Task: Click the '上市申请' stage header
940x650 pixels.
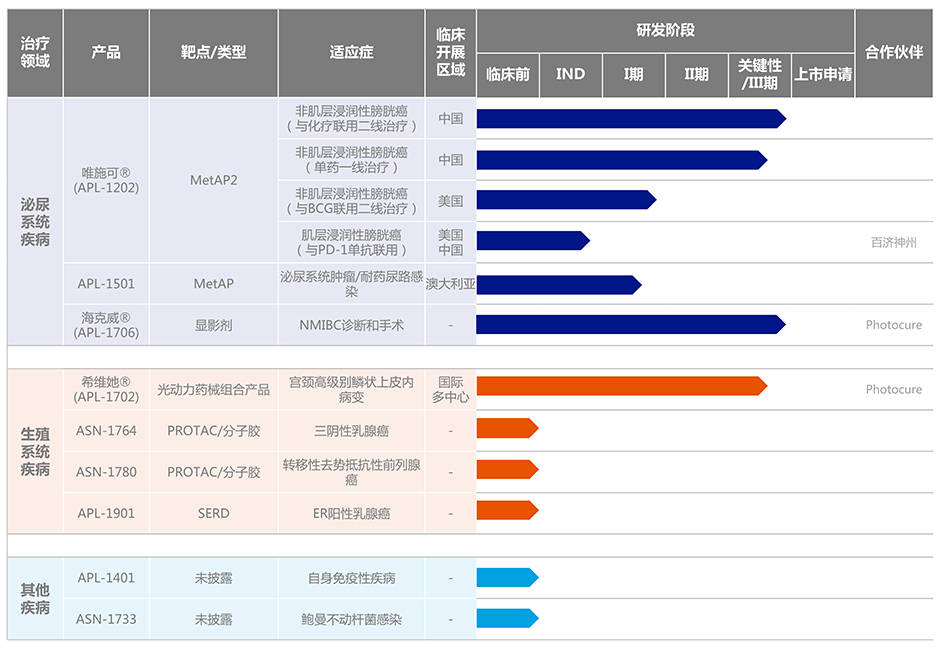Action: click(823, 75)
